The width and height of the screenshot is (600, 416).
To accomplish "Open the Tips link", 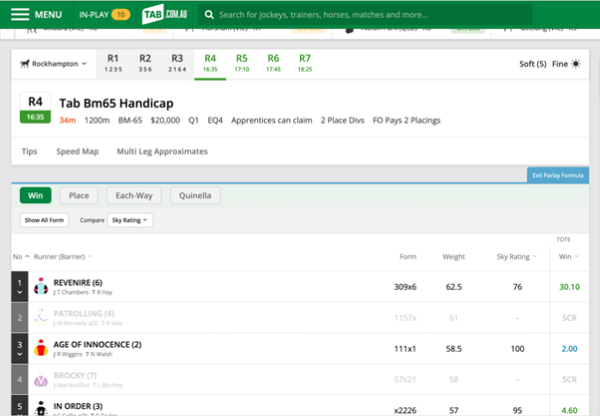I will pos(29,151).
